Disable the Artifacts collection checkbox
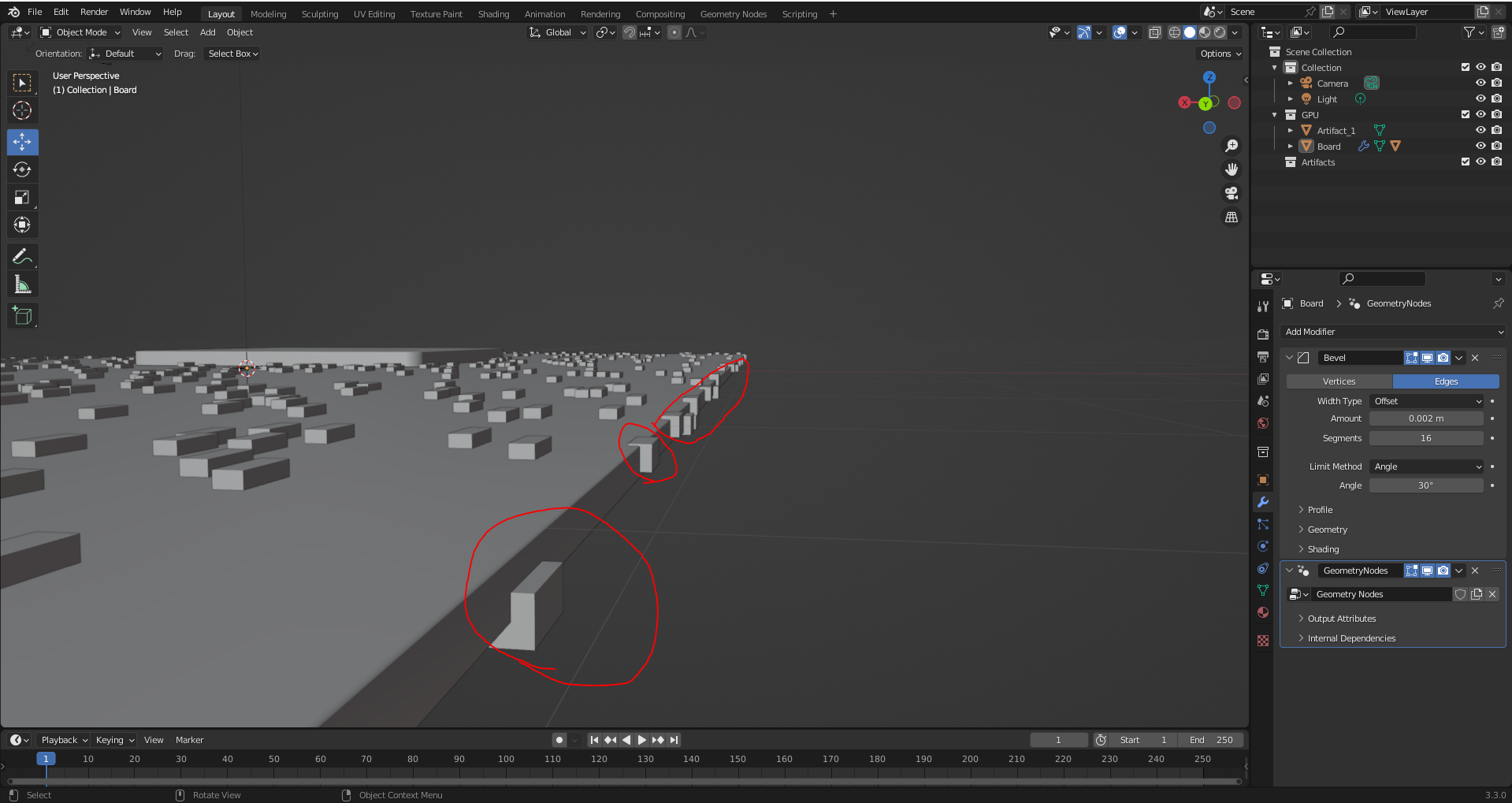The height and width of the screenshot is (803, 1512). (1465, 162)
